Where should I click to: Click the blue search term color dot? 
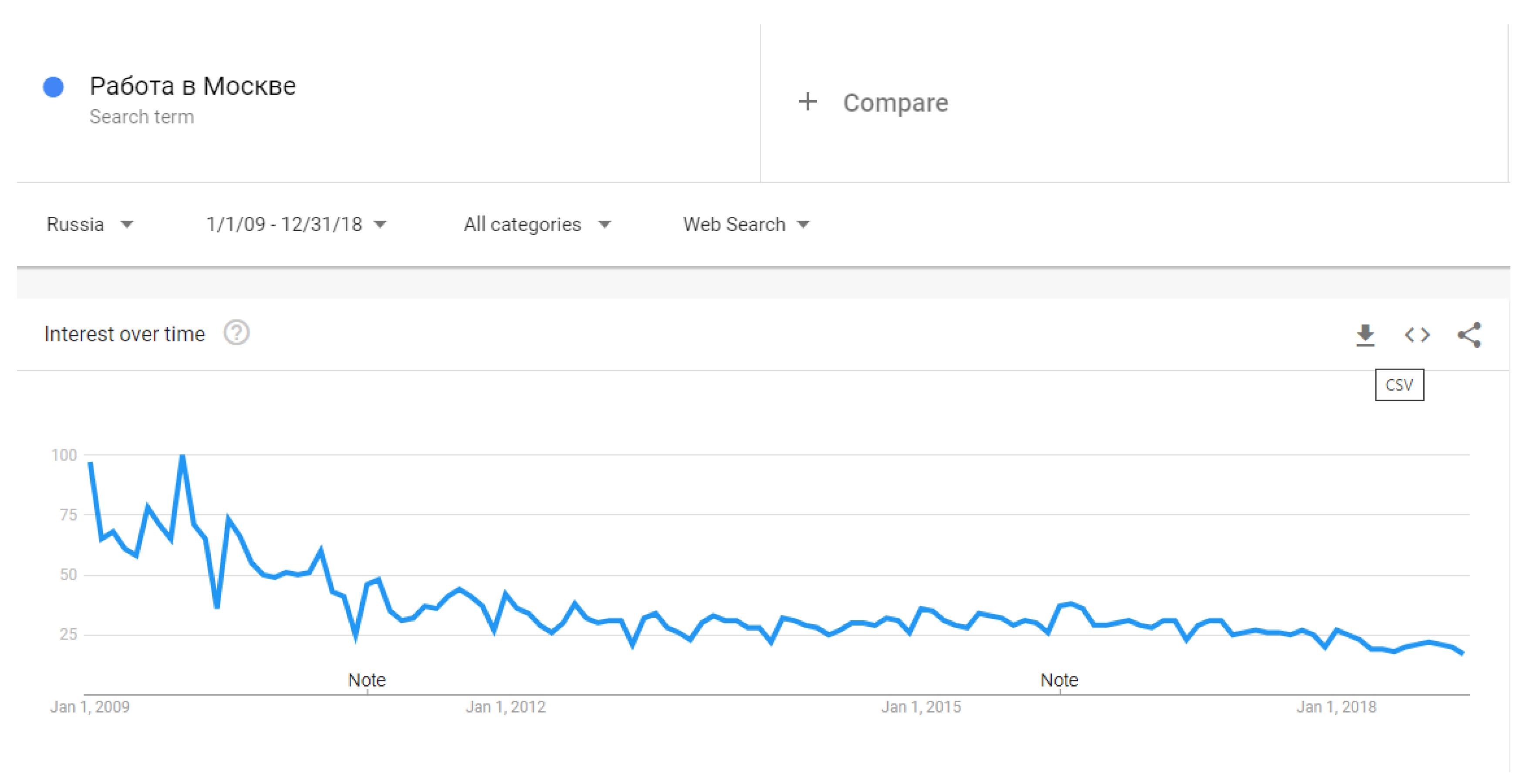coord(54,87)
